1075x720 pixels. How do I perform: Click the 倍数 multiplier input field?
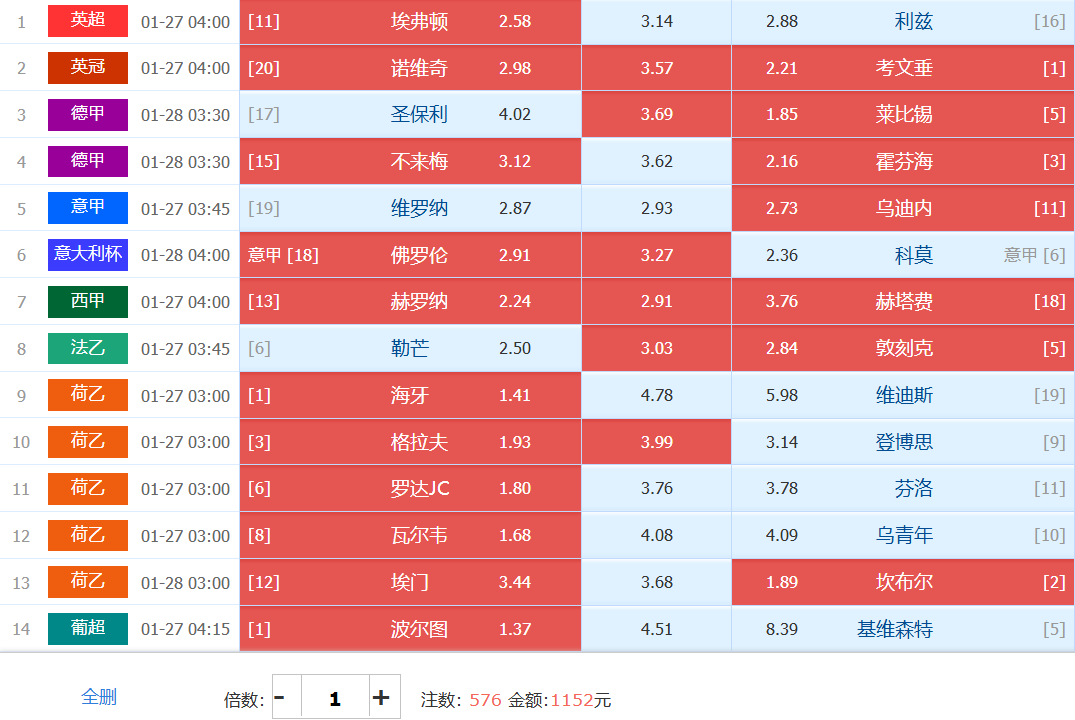pos(334,698)
